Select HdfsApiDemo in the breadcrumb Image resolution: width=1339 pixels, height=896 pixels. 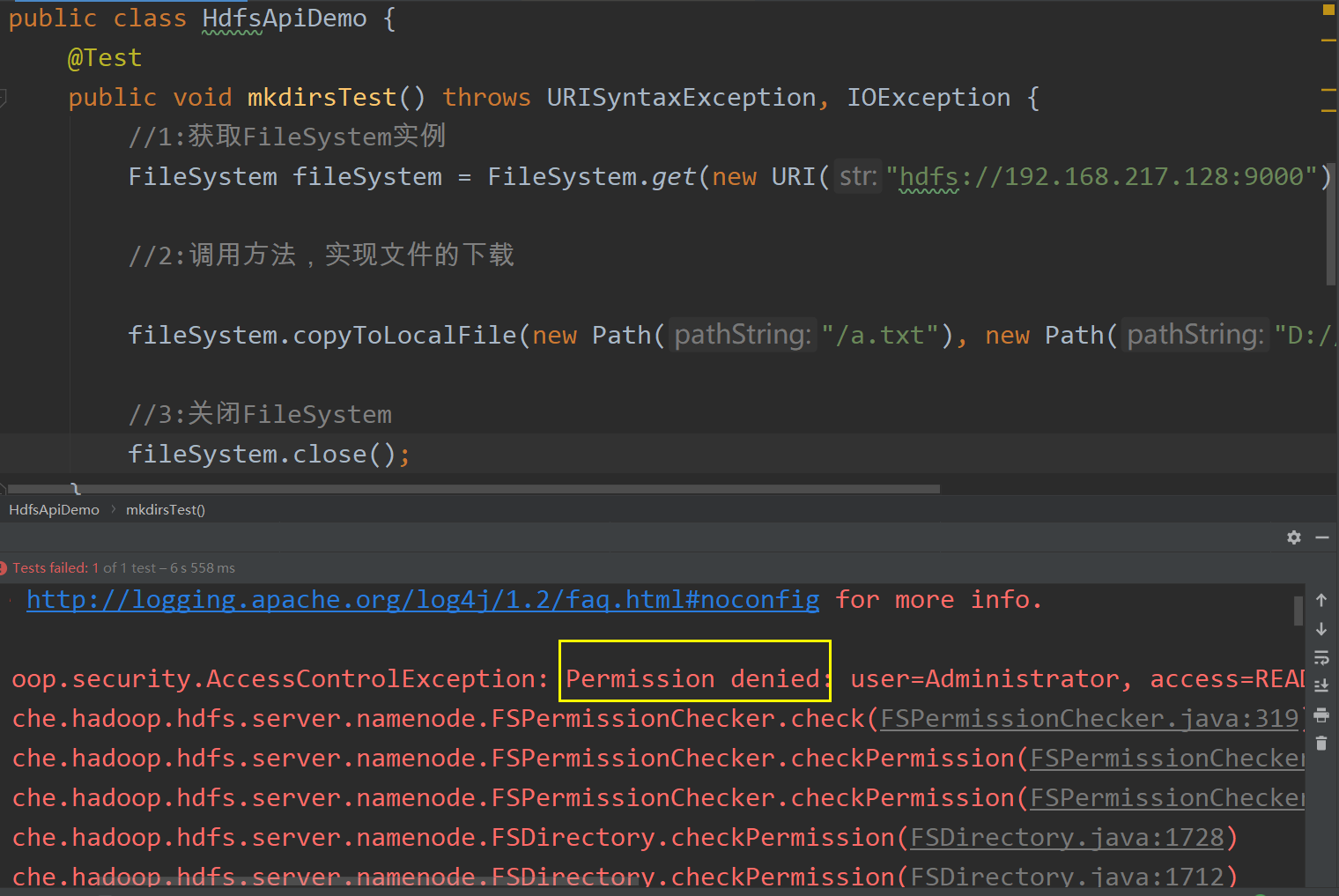point(54,510)
